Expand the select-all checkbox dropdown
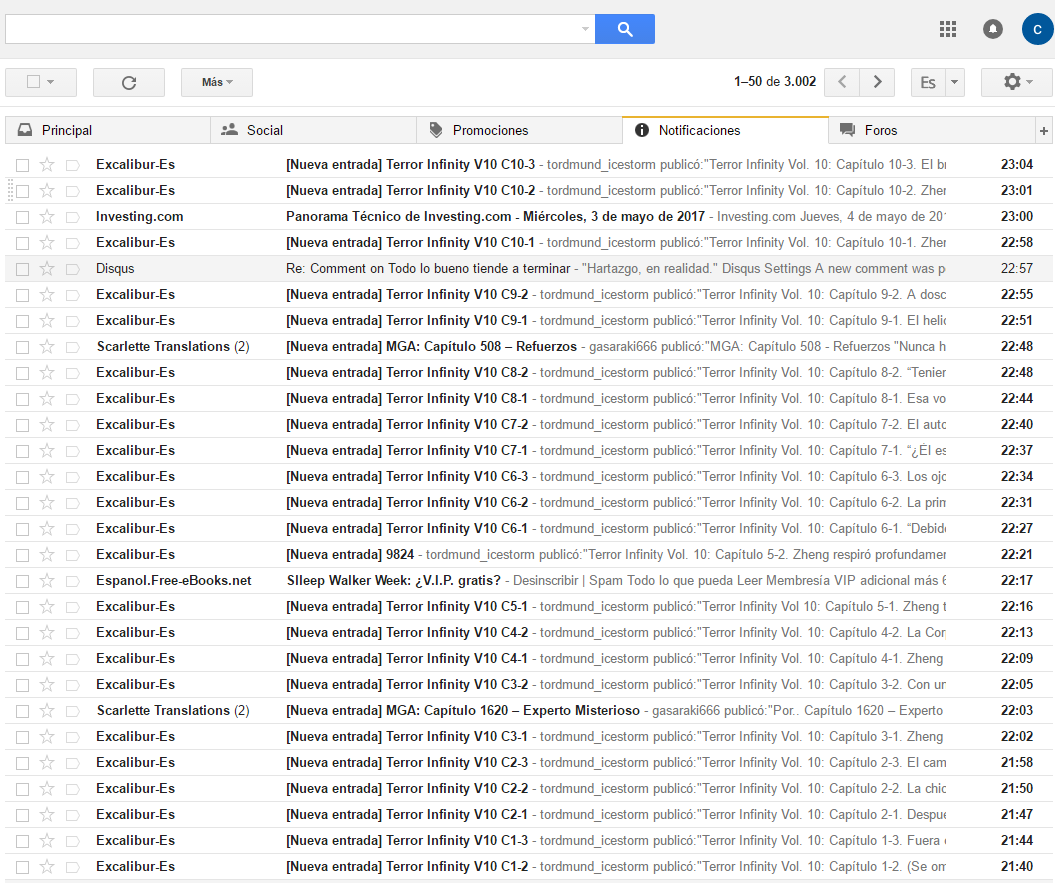The height and width of the screenshot is (883, 1055). click(50, 82)
